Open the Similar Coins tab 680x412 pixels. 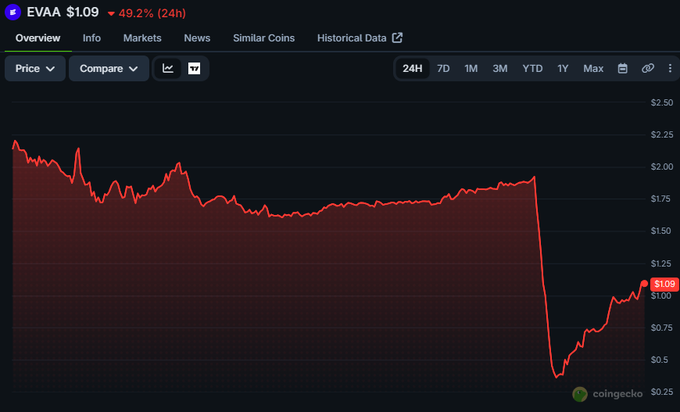[x=264, y=38]
